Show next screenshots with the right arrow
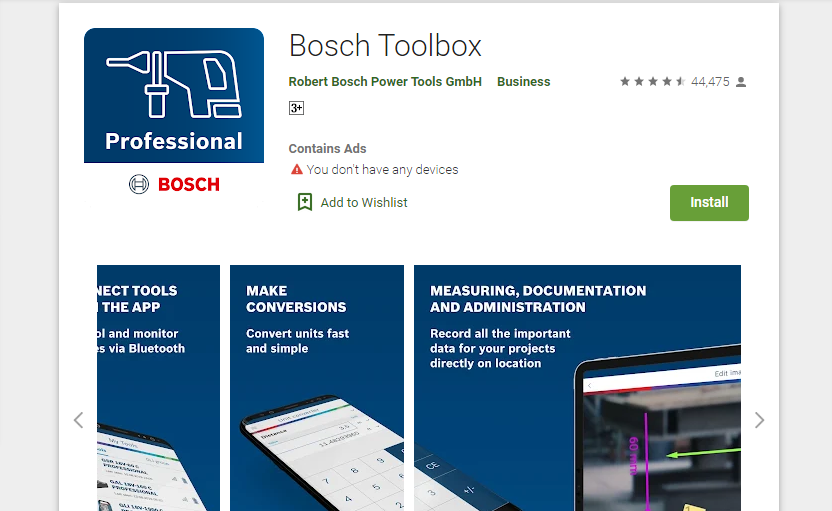832x511 pixels. pos(759,420)
